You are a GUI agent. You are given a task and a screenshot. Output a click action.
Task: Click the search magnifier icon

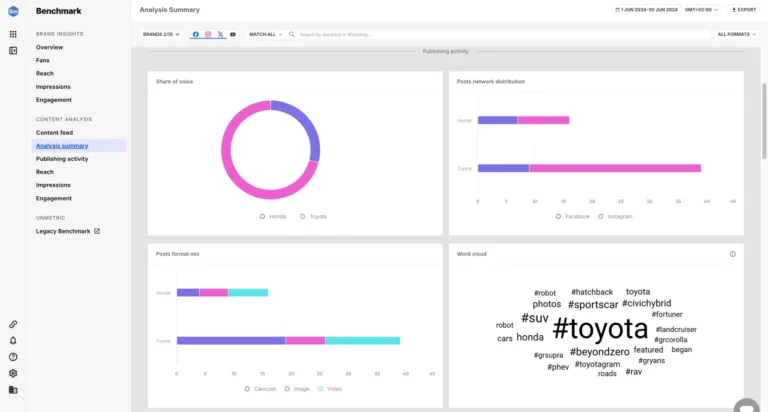point(291,34)
